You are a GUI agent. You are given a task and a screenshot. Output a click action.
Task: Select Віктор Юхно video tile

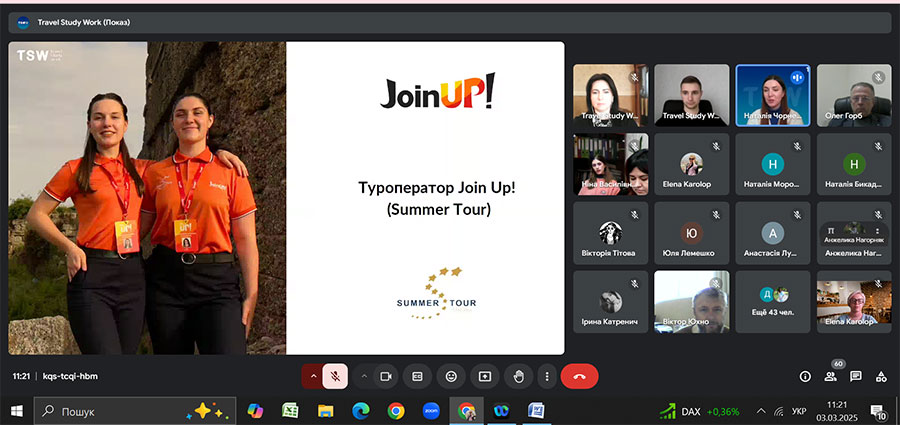point(692,302)
